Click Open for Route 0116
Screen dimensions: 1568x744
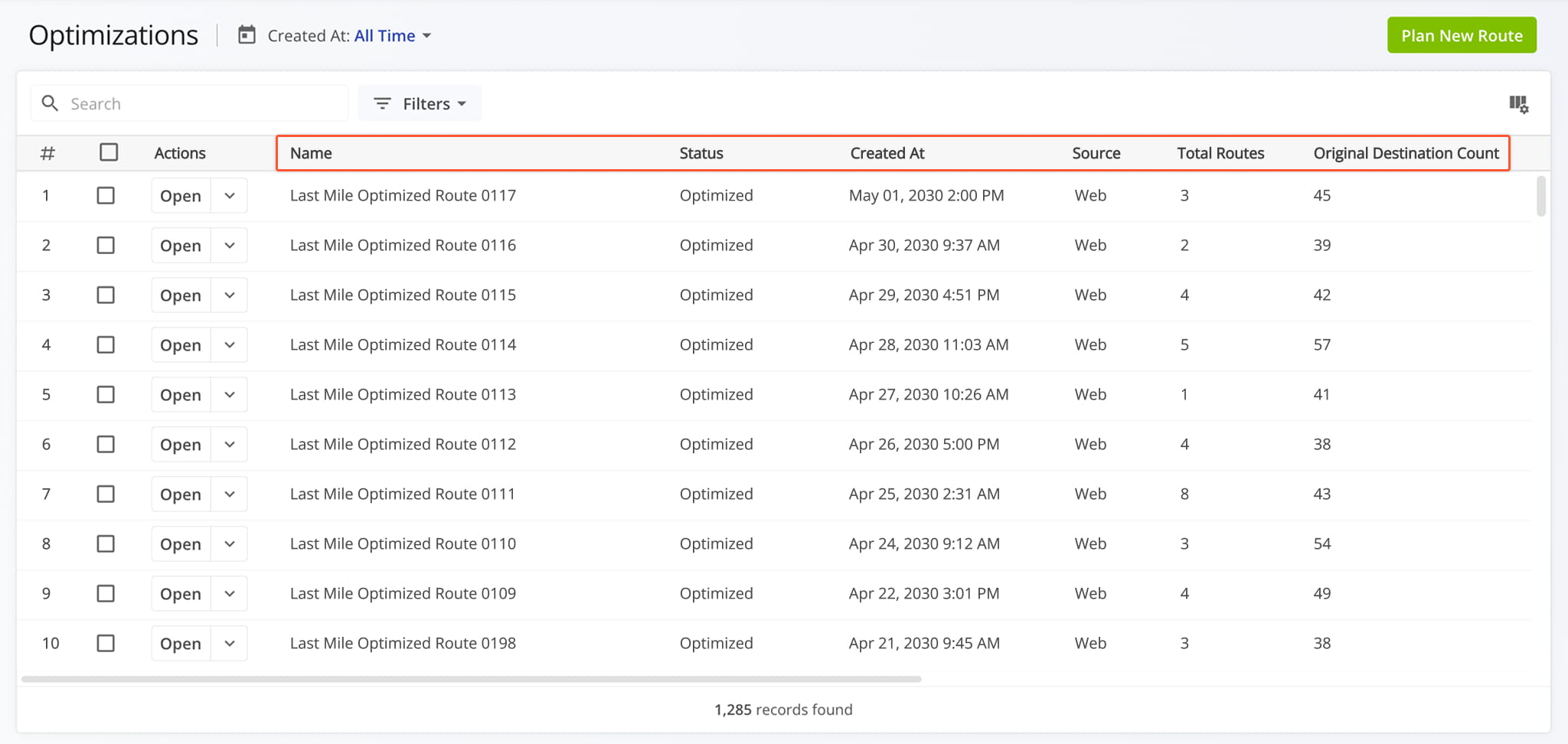pyautogui.click(x=181, y=246)
